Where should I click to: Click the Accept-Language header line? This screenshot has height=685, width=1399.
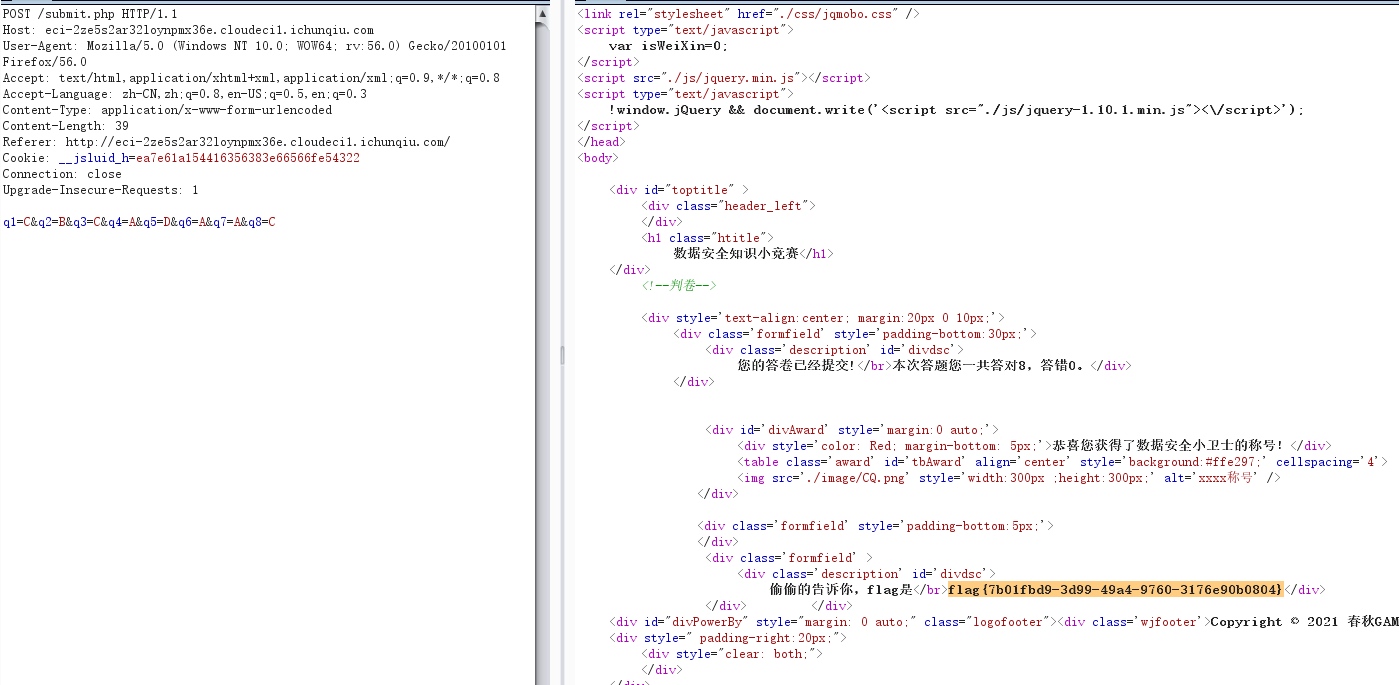click(184, 94)
